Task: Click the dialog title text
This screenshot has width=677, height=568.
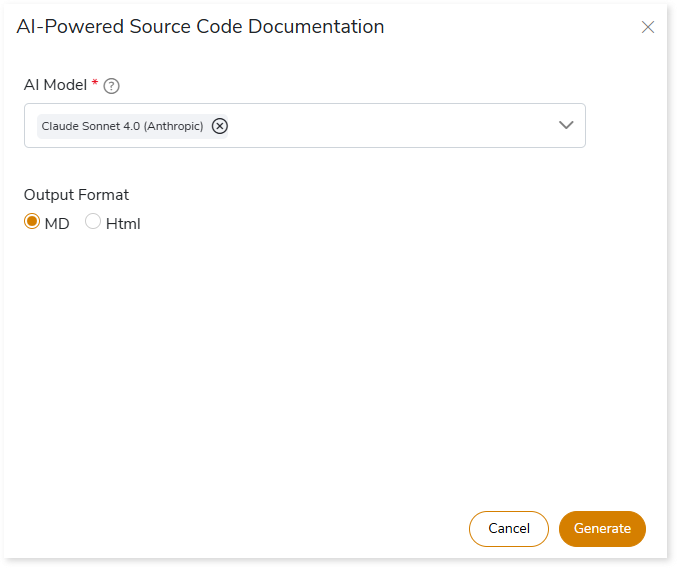Action: point(200,27)
